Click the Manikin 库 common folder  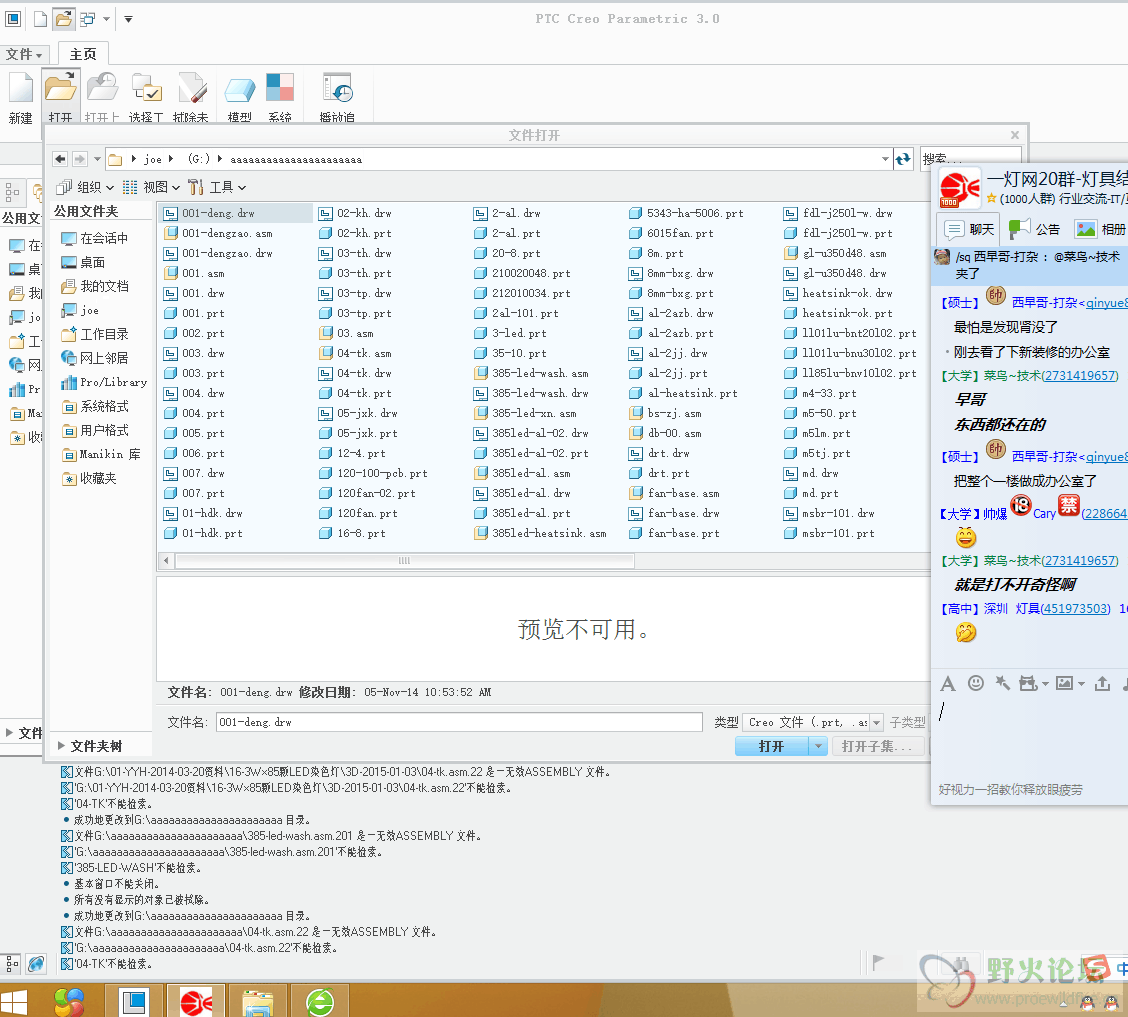tap(101, 455)
